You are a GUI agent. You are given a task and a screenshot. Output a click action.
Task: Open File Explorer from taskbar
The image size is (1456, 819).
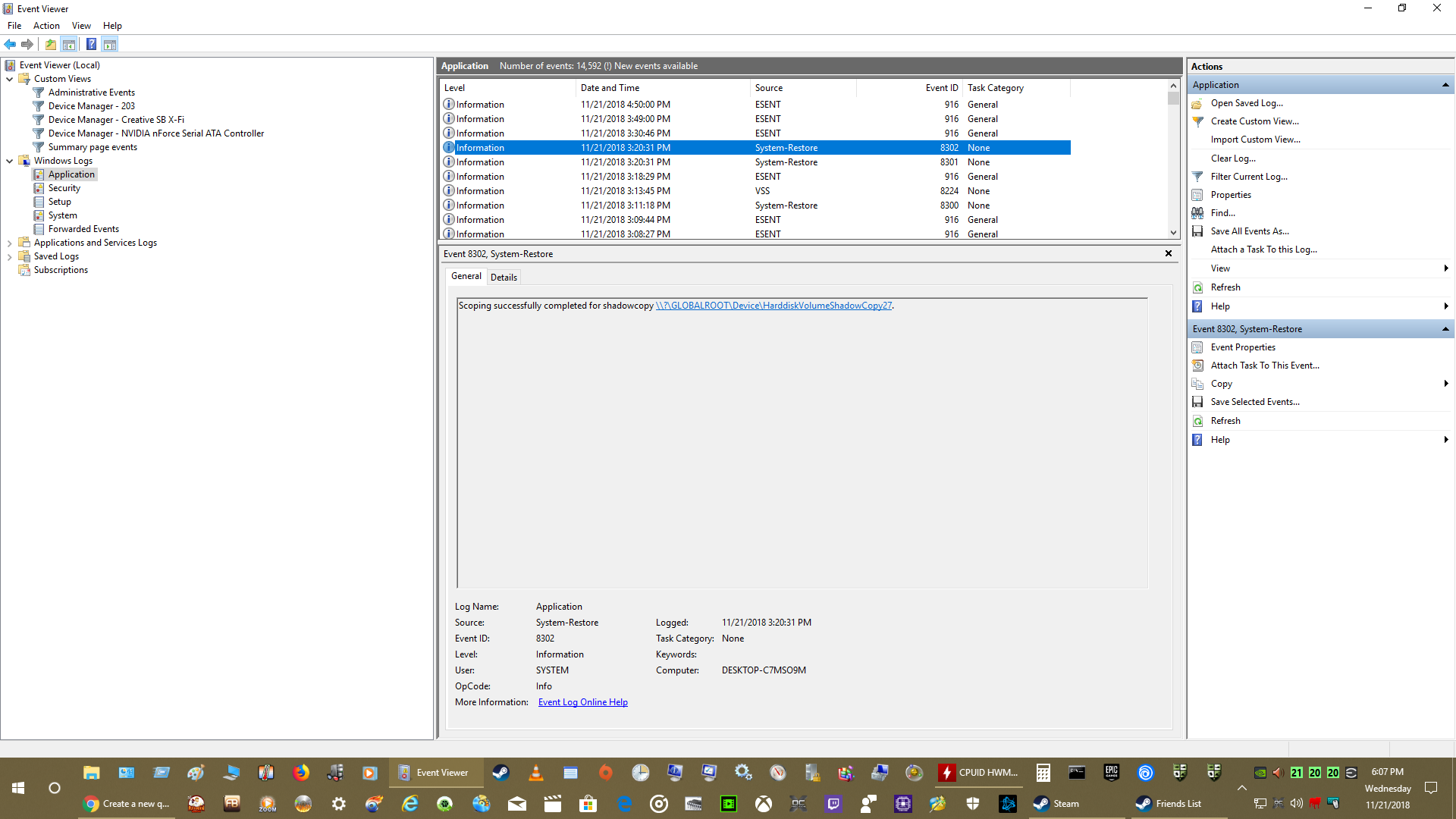[92, 773]
